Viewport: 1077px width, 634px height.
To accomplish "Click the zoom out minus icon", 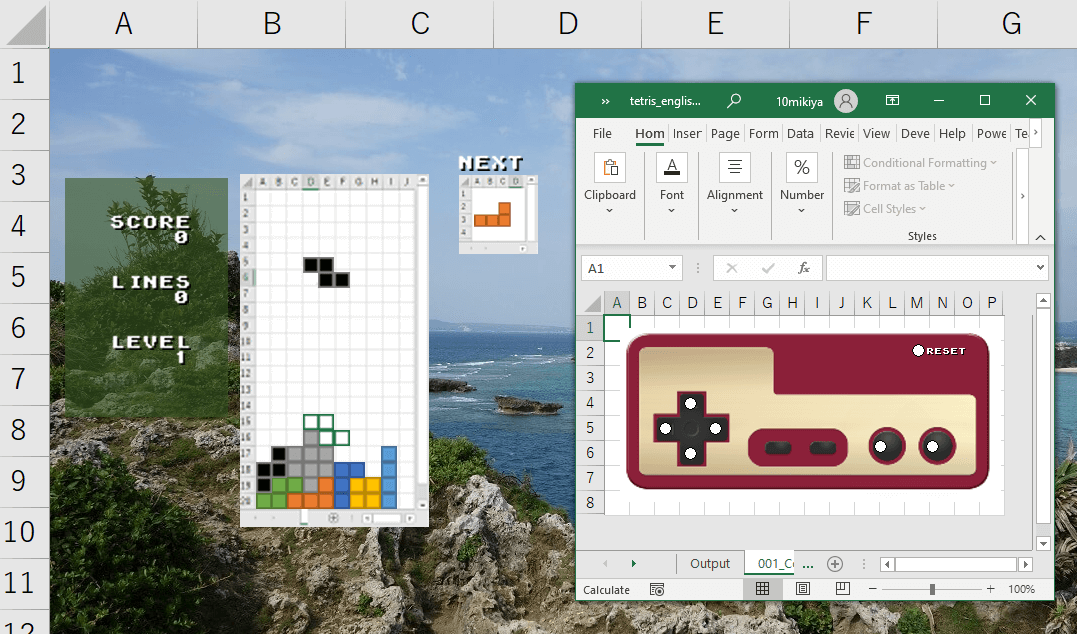I will pyautogui.click(x=872, y=589).
